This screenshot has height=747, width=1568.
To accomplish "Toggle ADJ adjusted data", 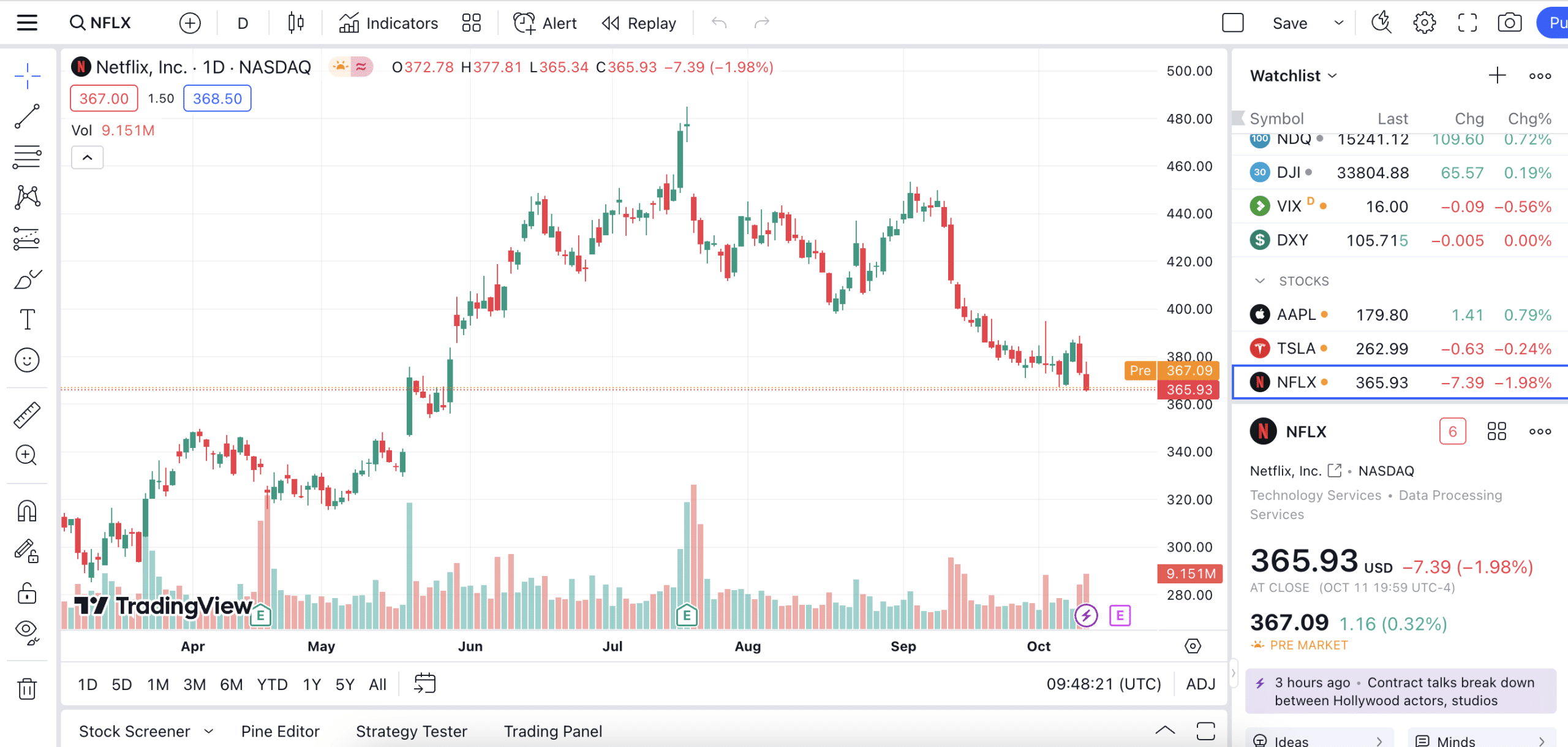I will (1200, 684).
